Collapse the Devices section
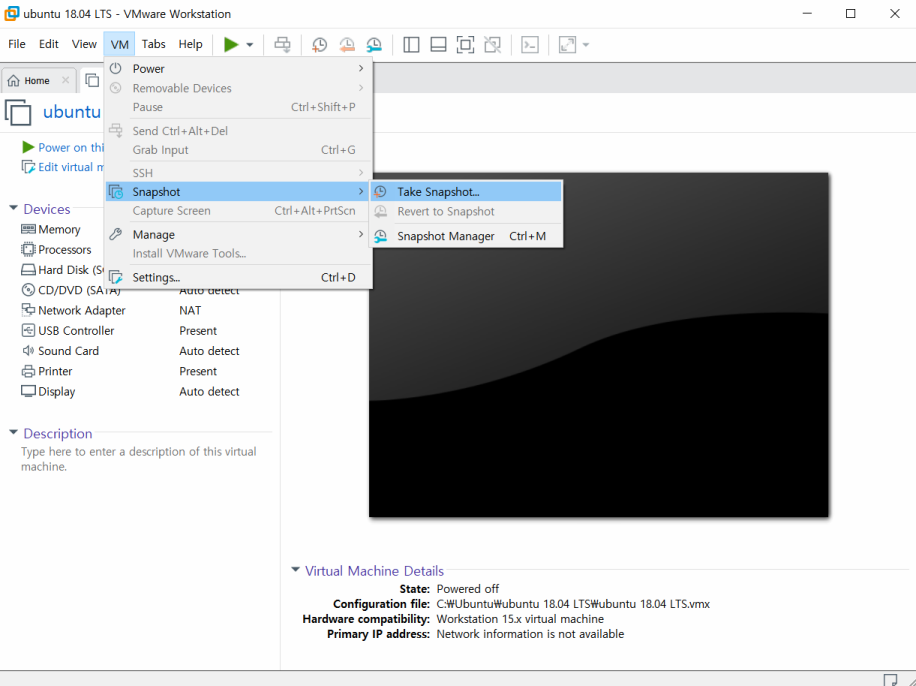Viewport: 916px width, 686px height. pos(13,208)
